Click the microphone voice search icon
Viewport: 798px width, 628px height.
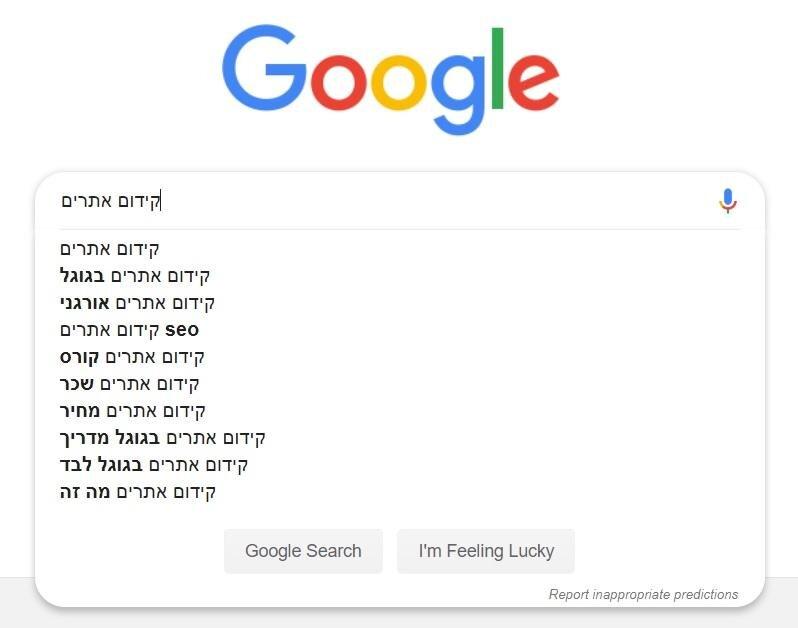(x=727, y=202)
